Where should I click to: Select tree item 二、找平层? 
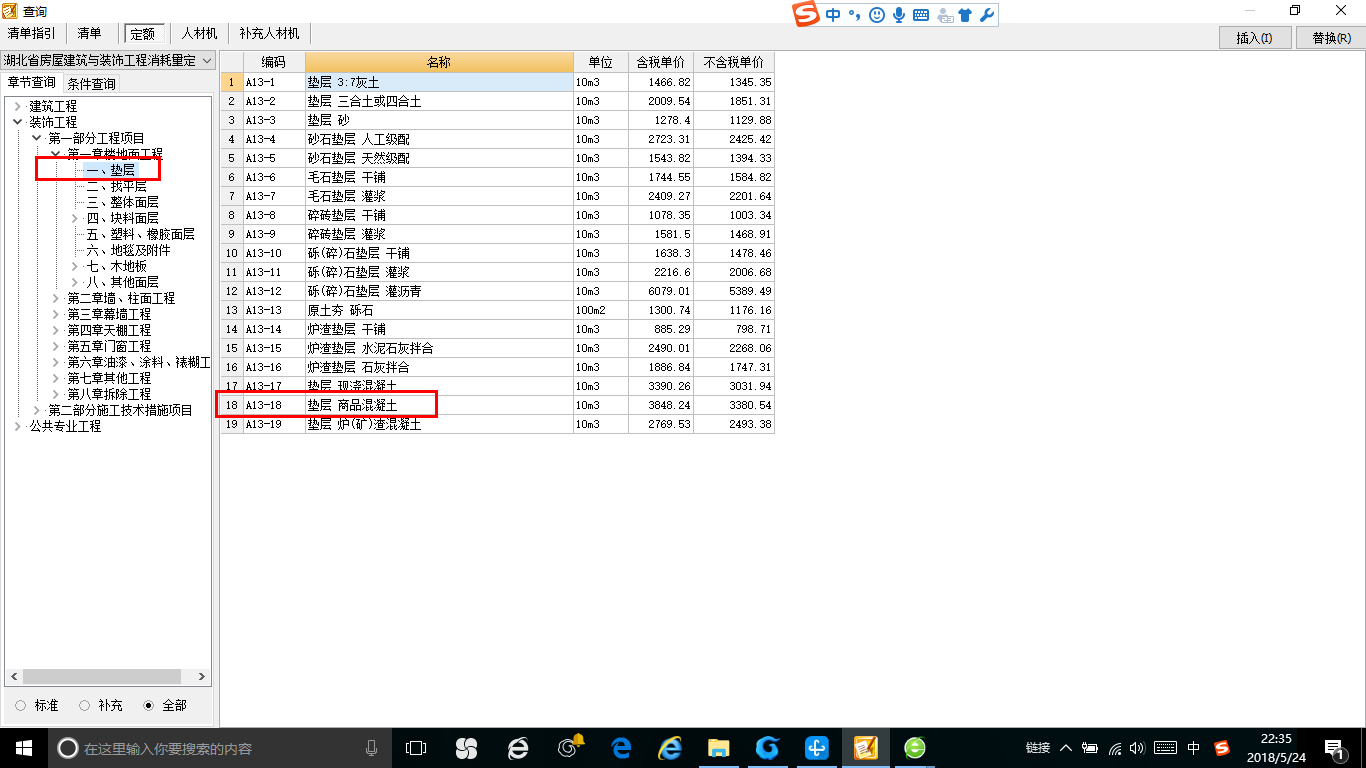(x=116, y=186)
